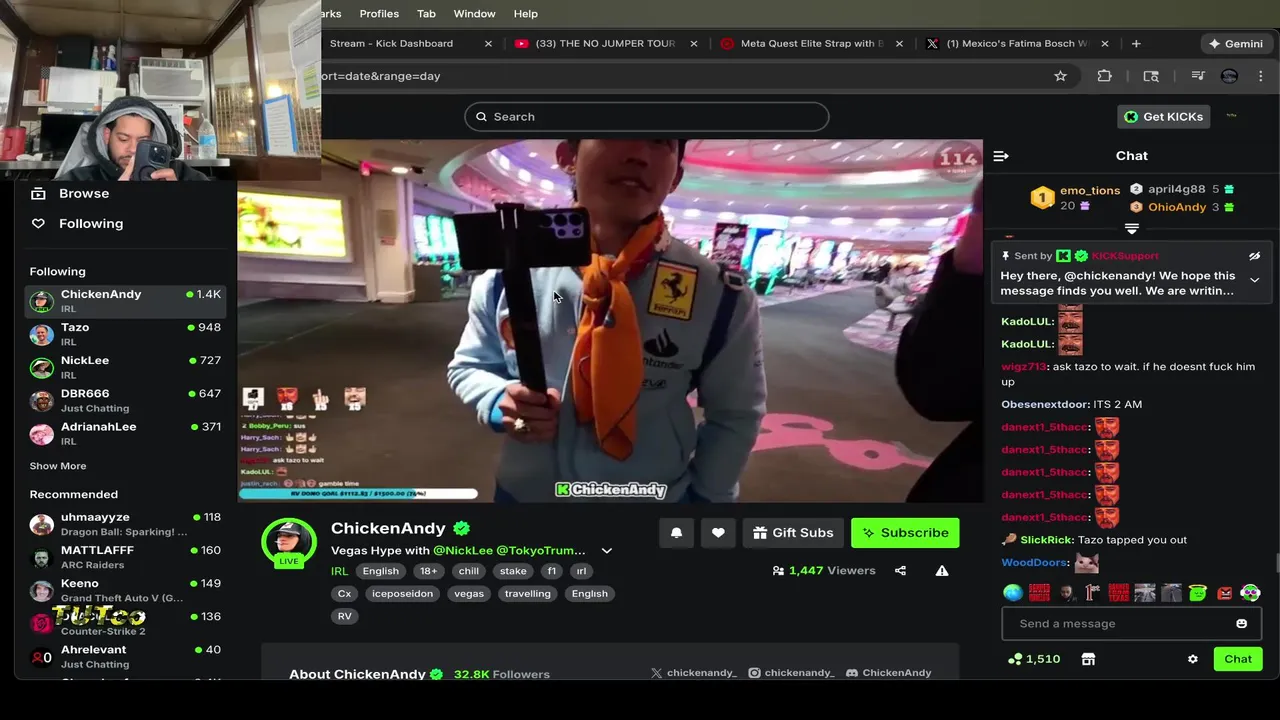Screen dimensions: 1280x720
Task: Open the Window menu
Action: (474, 14)
